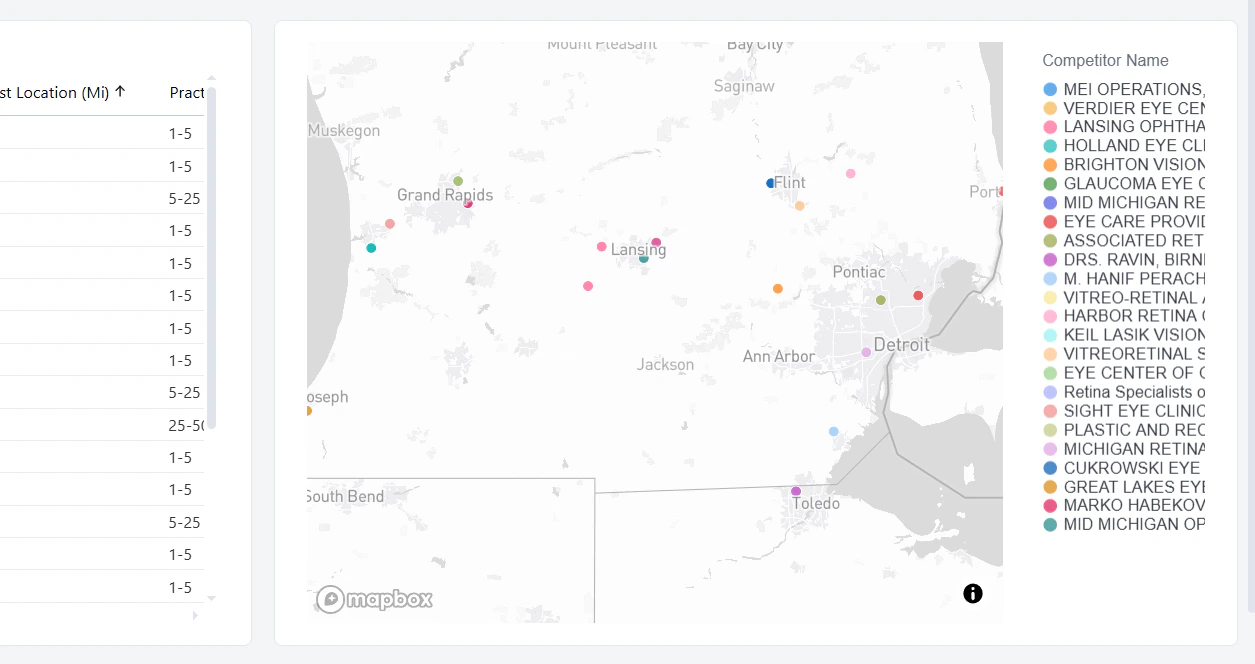This screenshot has height=664, width=1255.
Task: Click the table's horizontal scroll right arrow
Action: tap(195, 616)
